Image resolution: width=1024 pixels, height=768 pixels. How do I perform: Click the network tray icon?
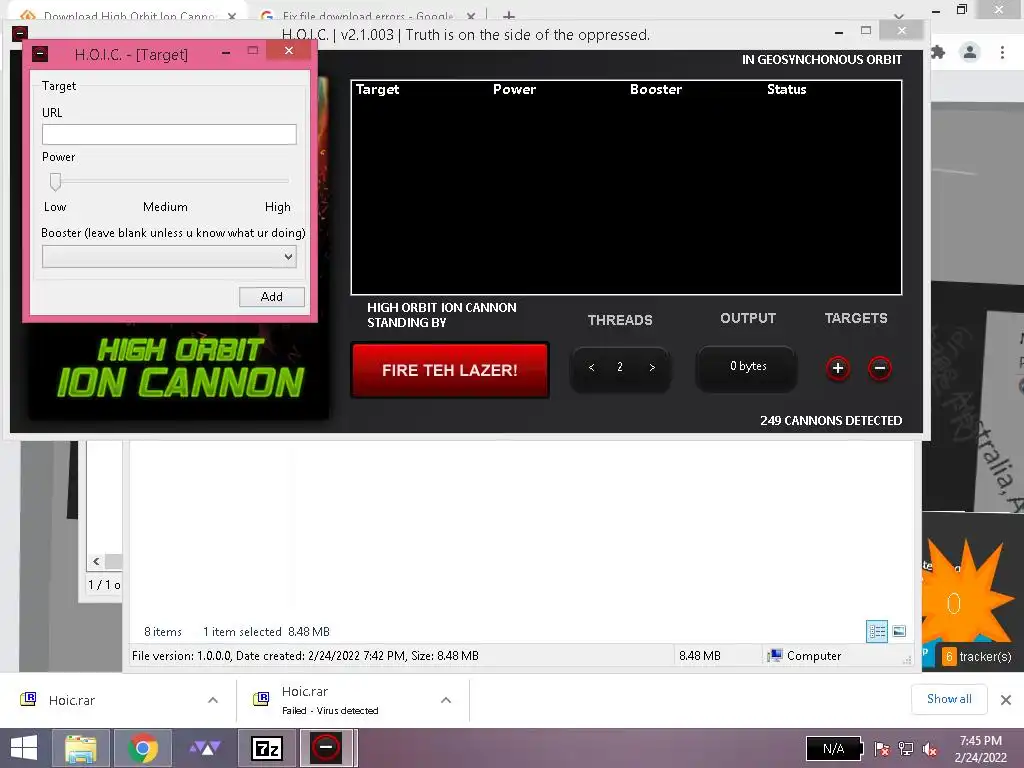(906, 749)
